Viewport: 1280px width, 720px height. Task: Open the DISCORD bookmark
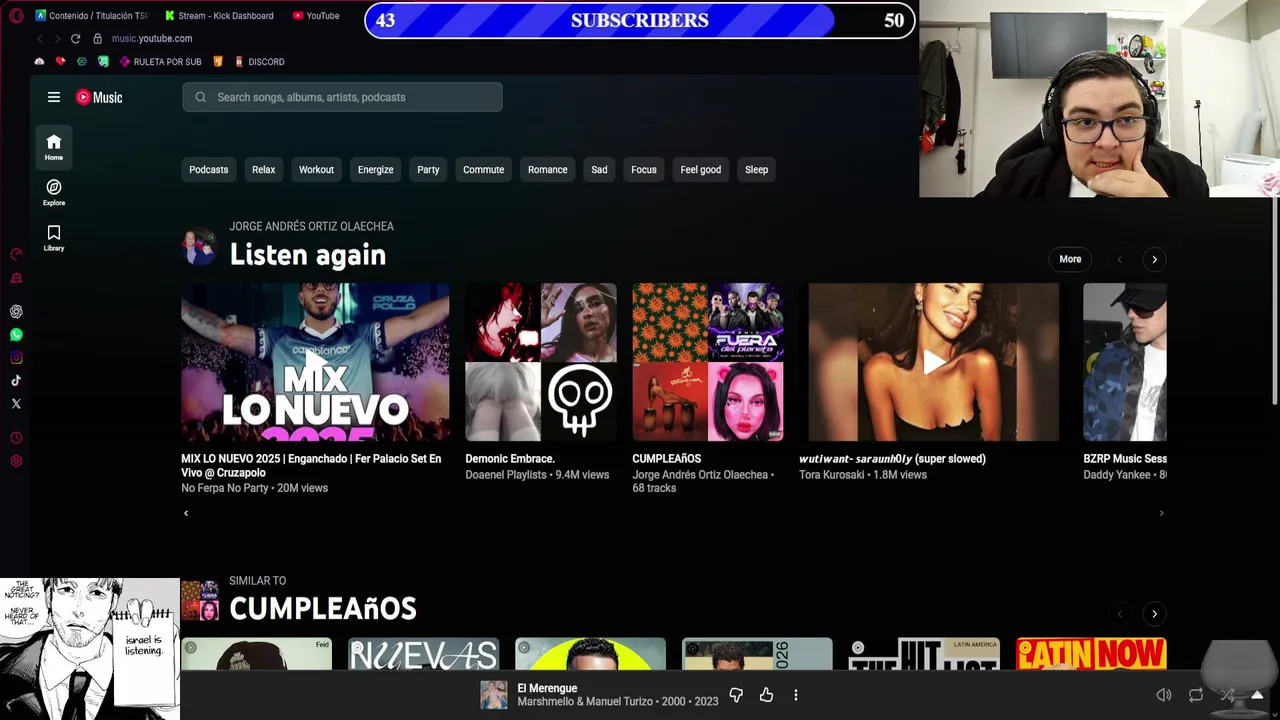(259, 62)
